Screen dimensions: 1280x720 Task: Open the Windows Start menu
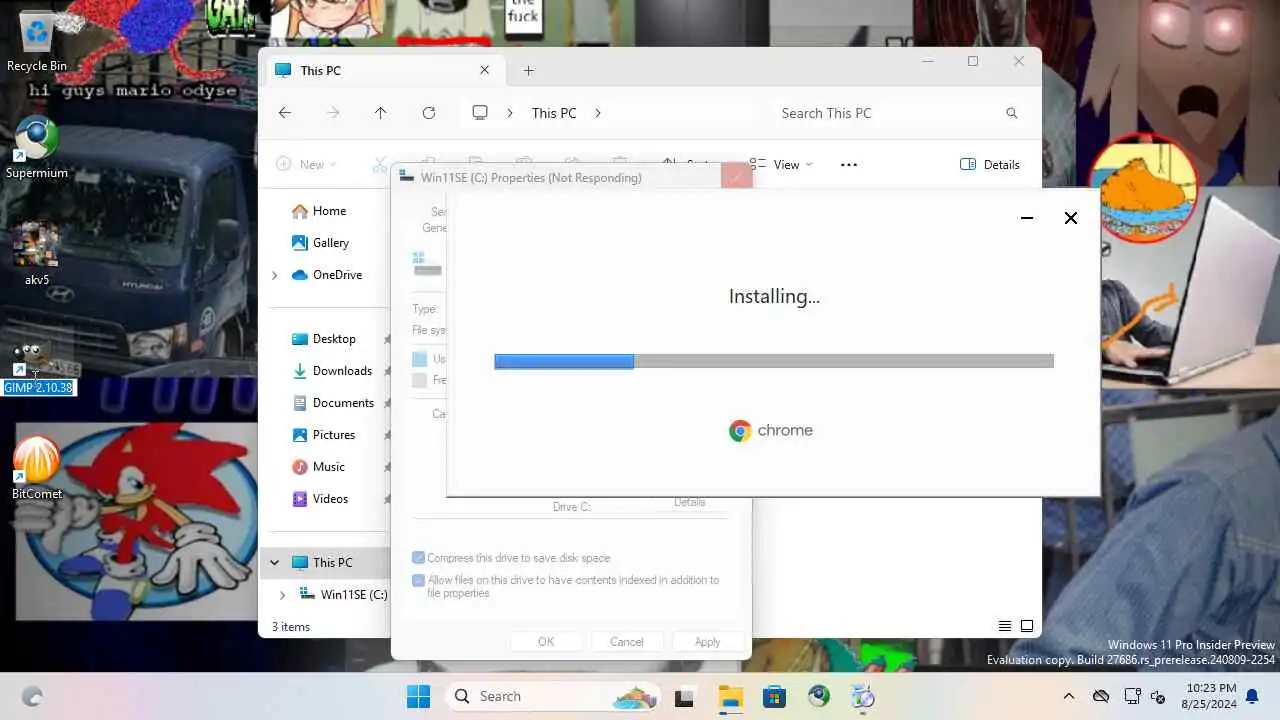[419, 696]
